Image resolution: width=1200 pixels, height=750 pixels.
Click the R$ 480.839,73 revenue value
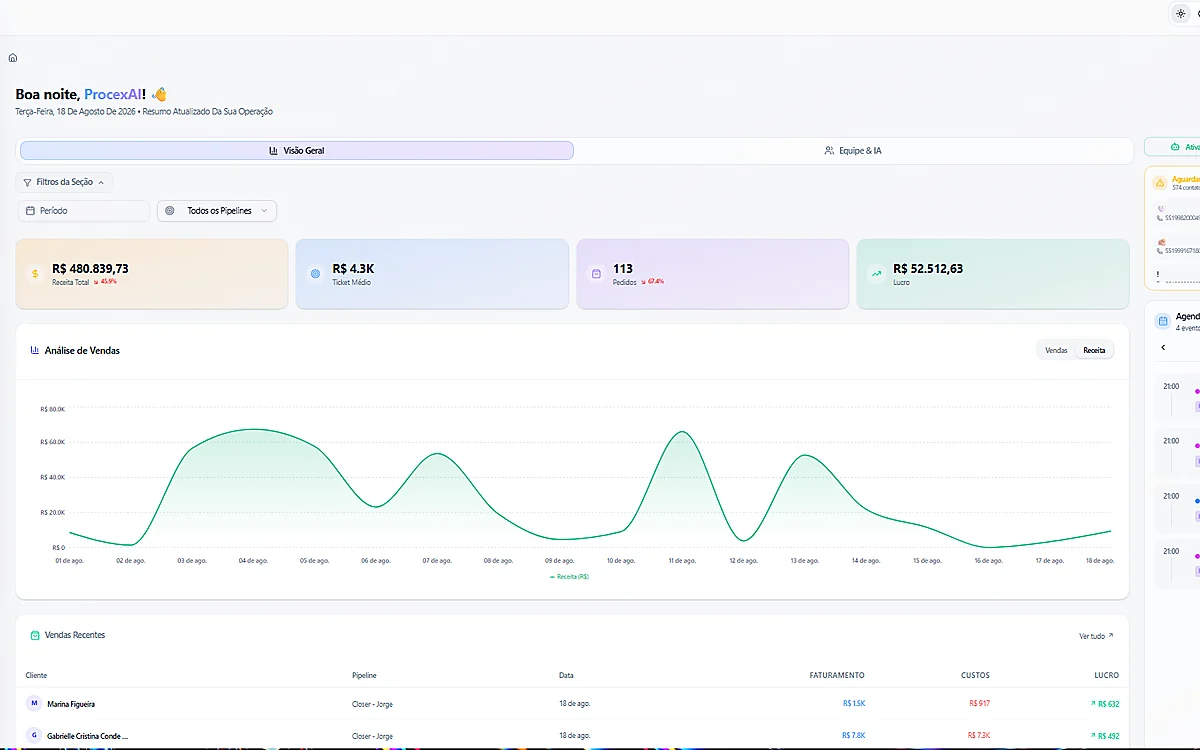90,268
